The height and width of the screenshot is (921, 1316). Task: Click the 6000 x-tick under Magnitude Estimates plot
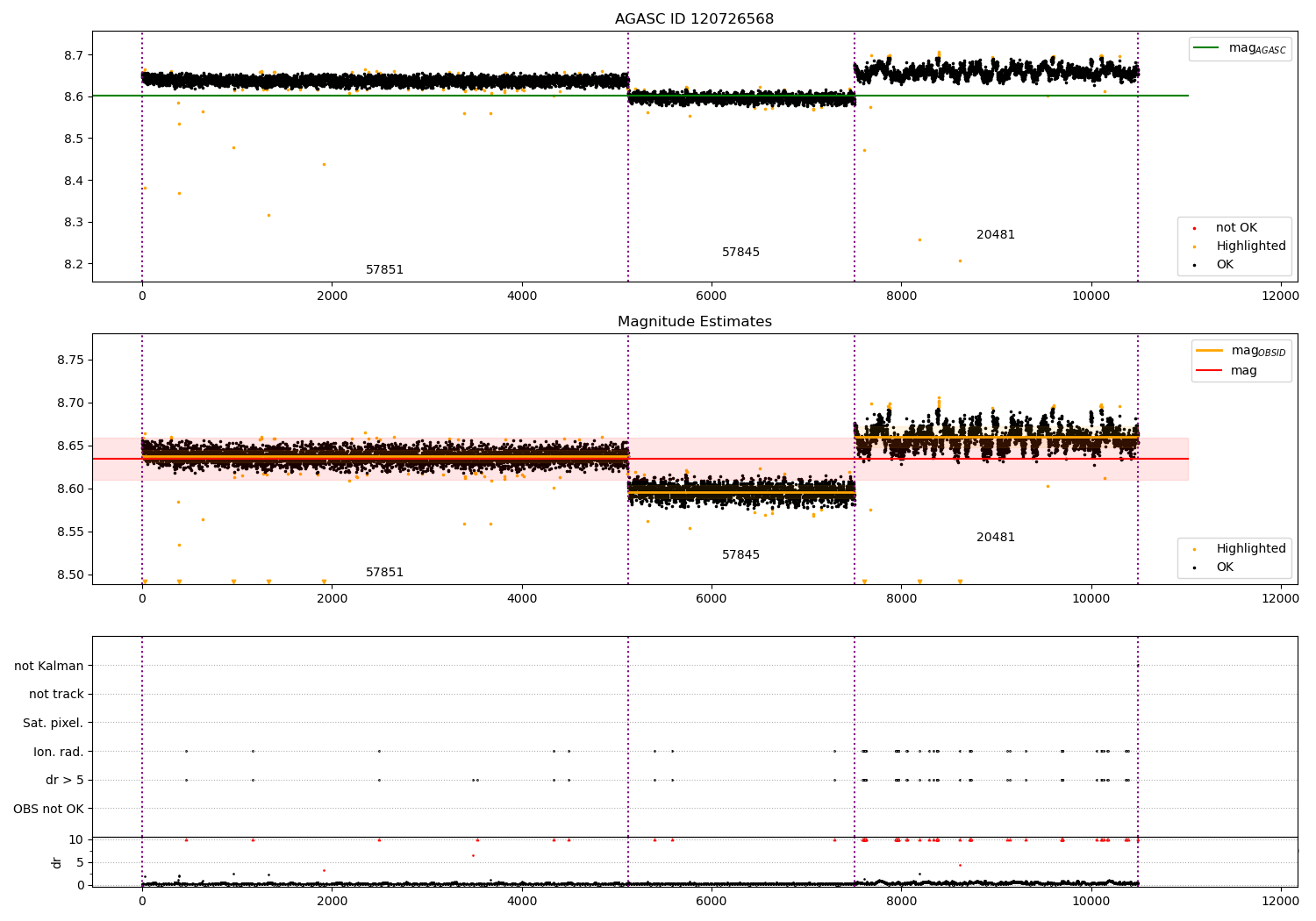click(712, 599)
